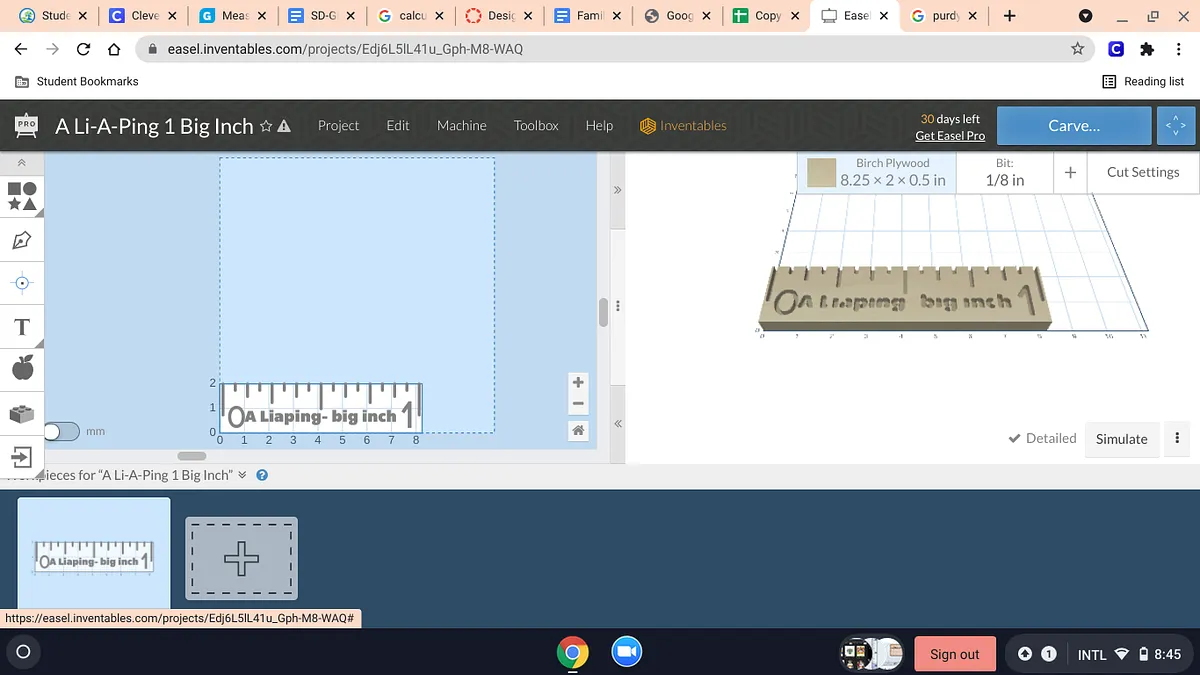Choose the Drill point tool
The width and height of the screenshot is (1200, 675).
pos(22,283)
